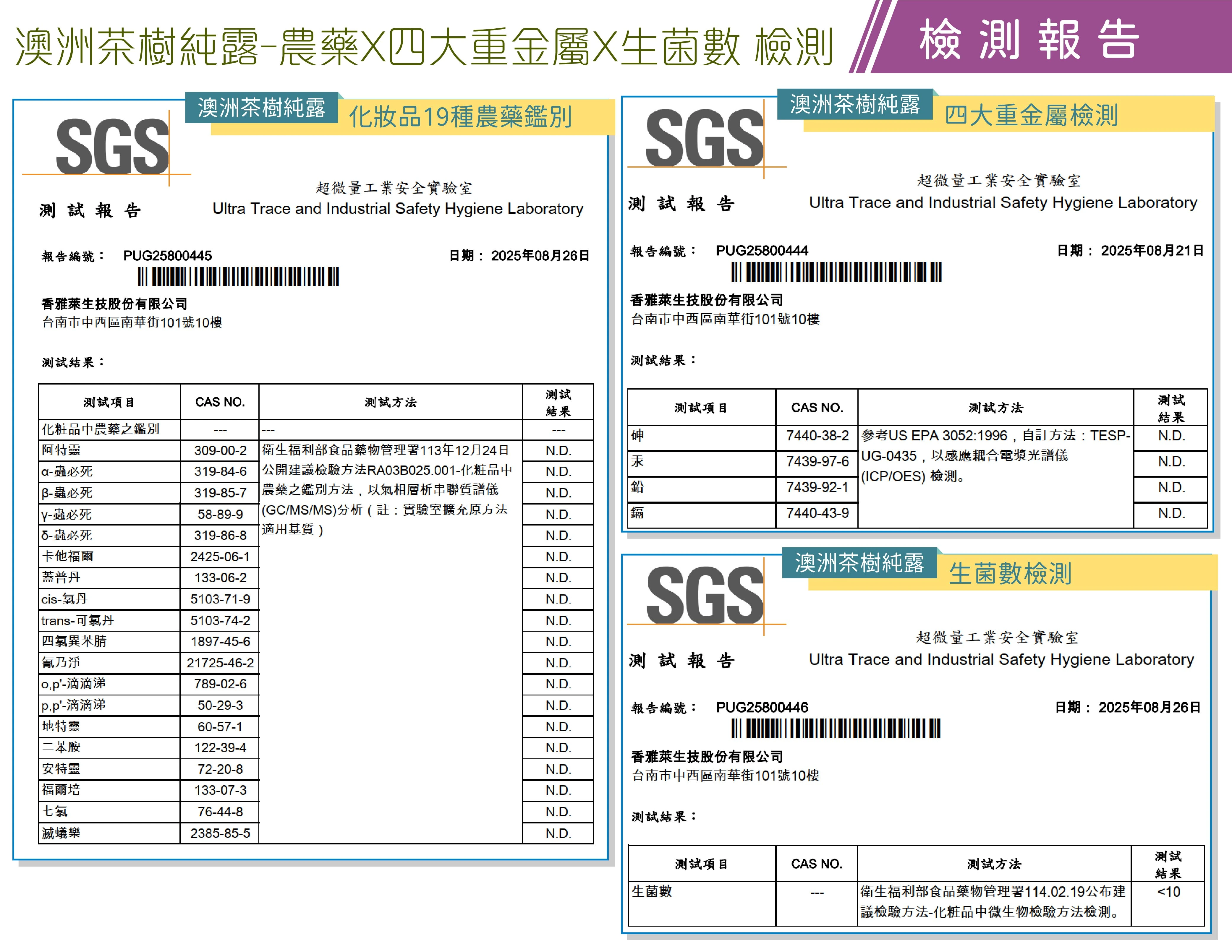Click teal 澳洲茶樹純露 label on pesticide report
The width and height of the screenshot is (1232, 952).
tap(261, 108)
